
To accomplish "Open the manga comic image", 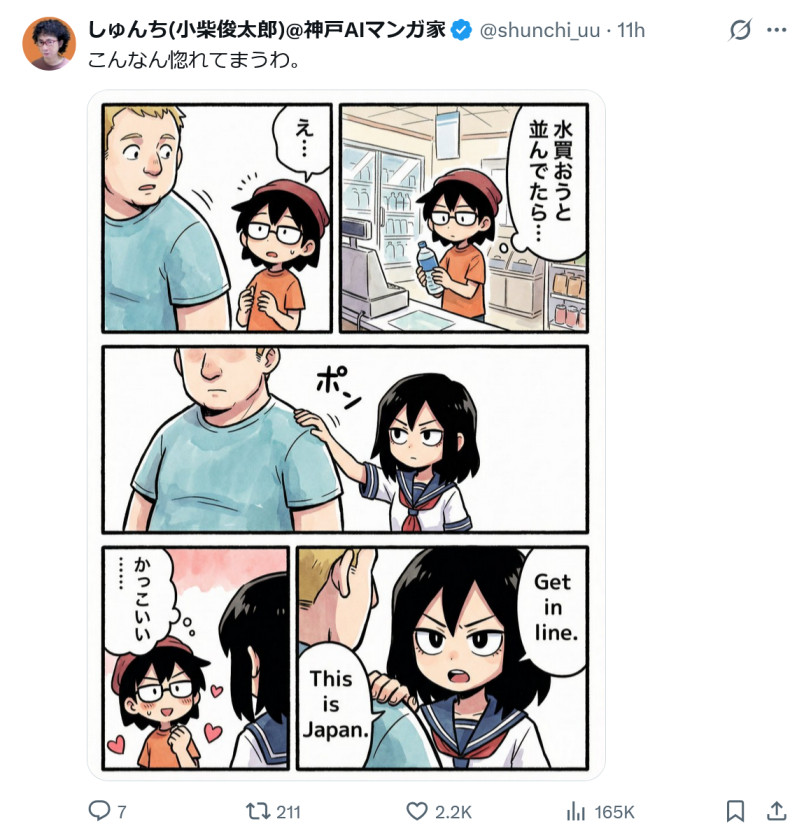I will (x=346, y=435).
